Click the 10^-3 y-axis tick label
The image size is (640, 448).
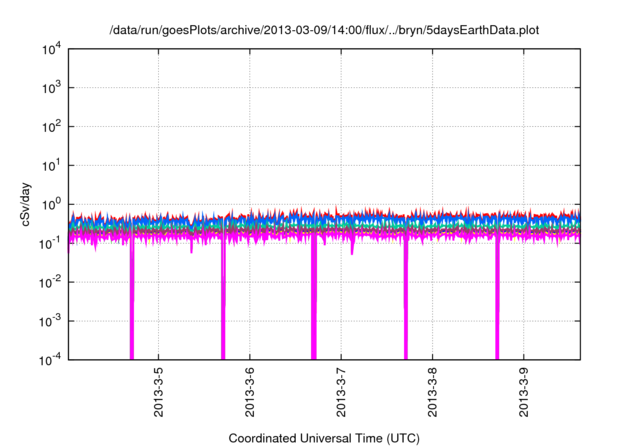click(50, 322)
